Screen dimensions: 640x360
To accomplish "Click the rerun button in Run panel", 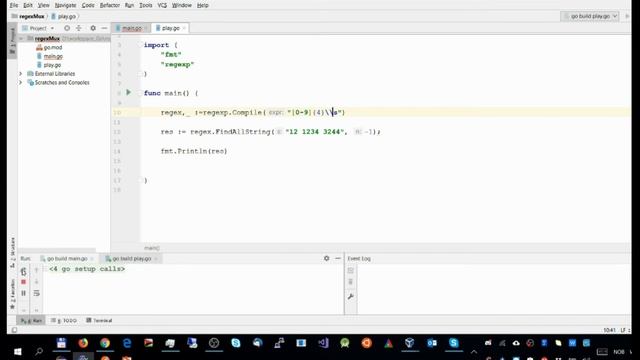I will coord(23,271).
